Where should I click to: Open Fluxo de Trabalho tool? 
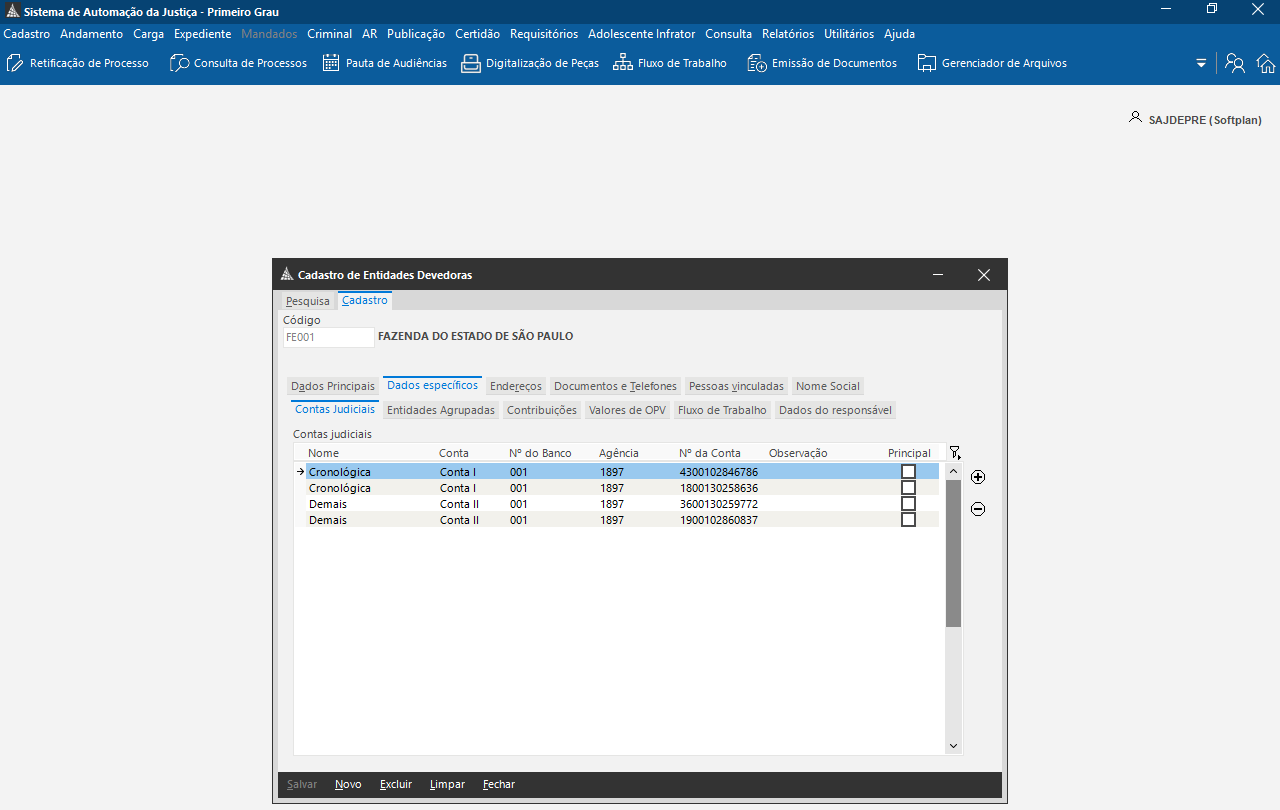click(x=670, y=63)
